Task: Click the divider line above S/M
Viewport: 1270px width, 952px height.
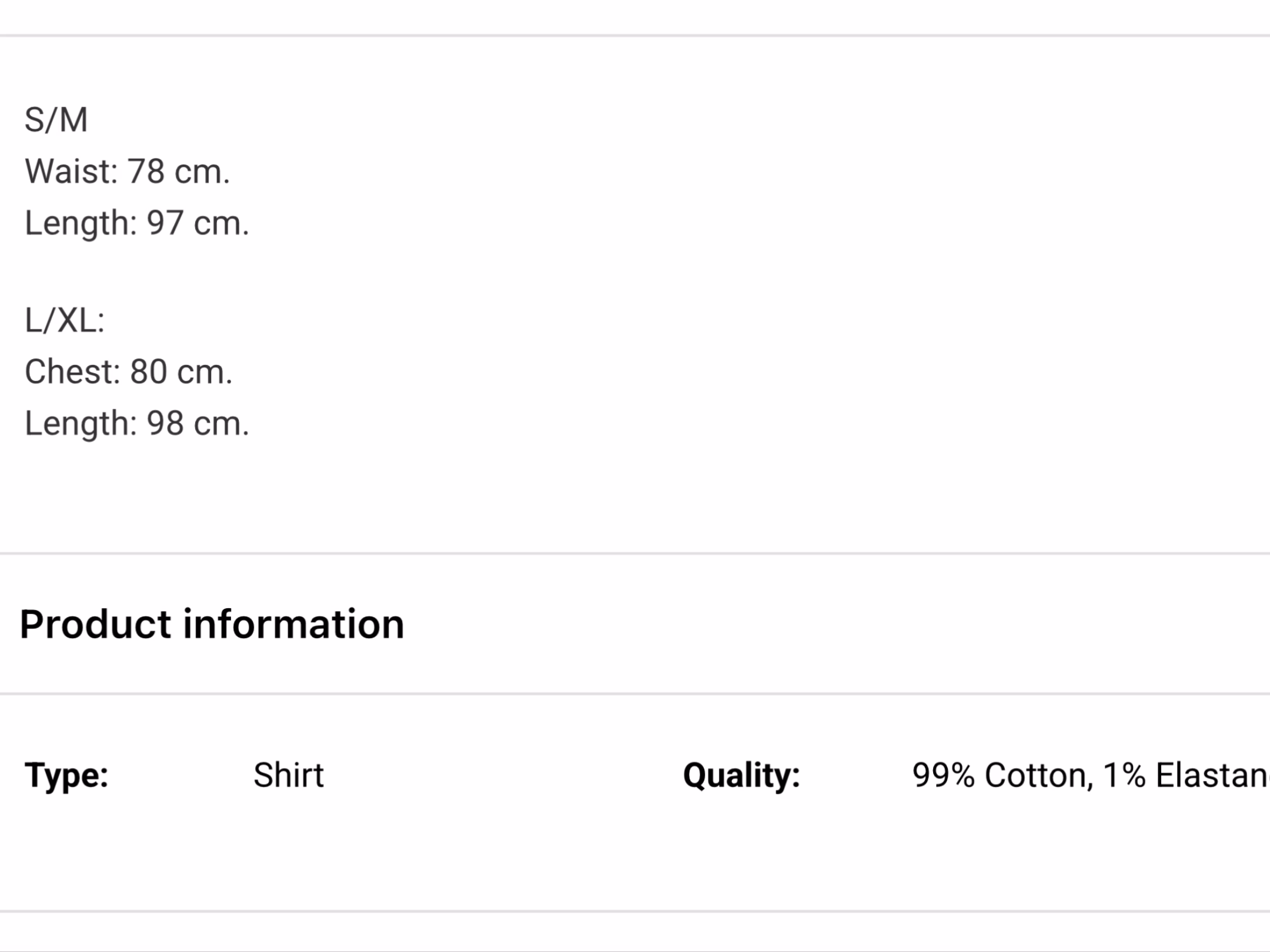Action: (x=635, y=36)
